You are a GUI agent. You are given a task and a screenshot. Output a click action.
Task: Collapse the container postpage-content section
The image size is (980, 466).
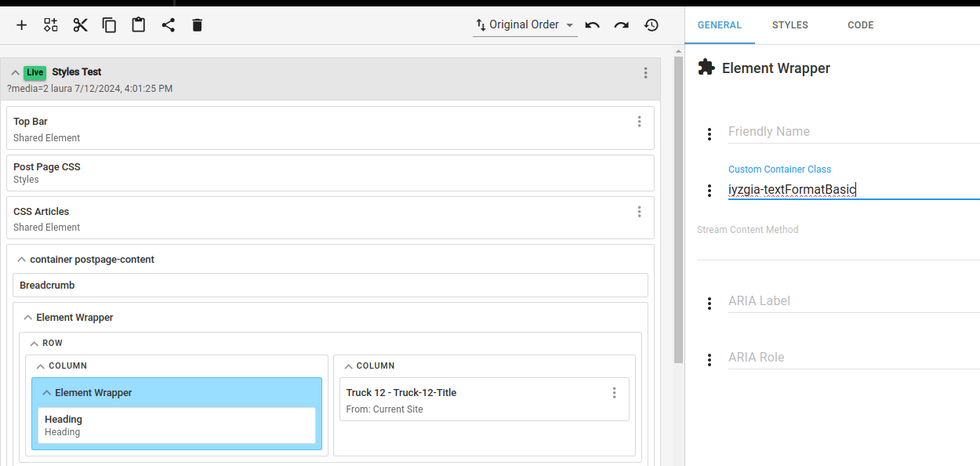click(22, 260)
